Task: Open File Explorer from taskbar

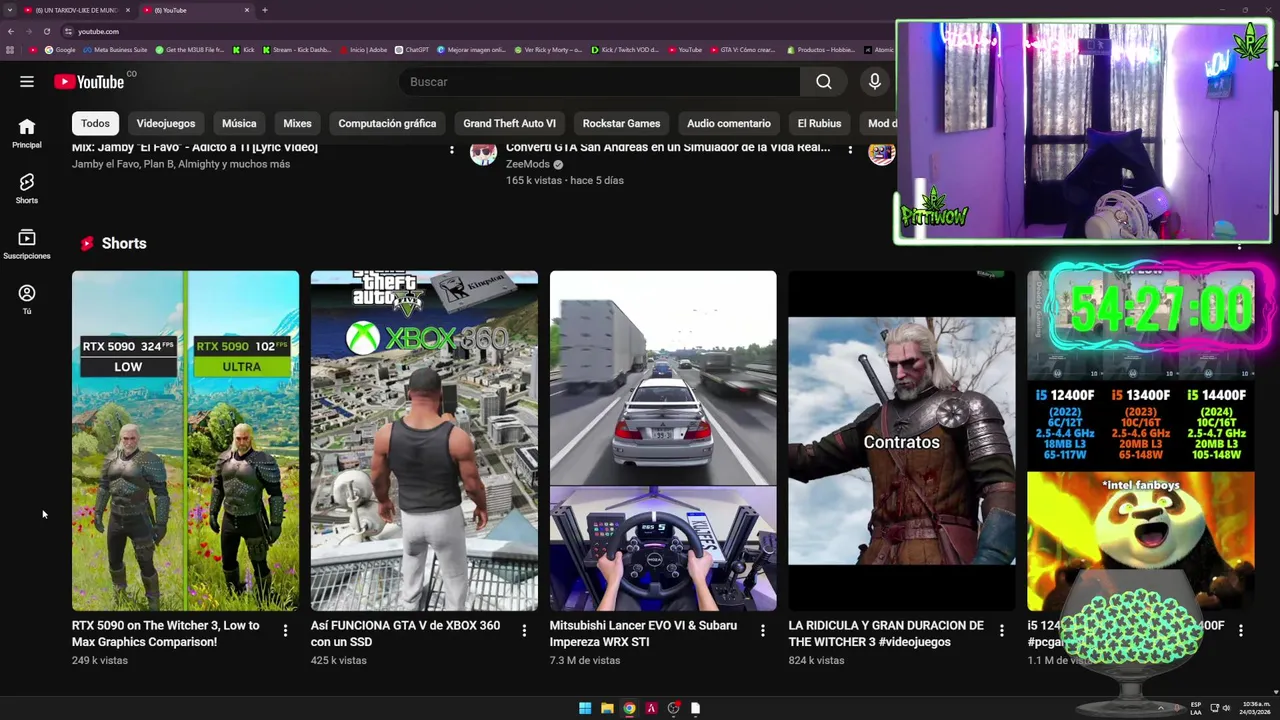Action: (607, 708)
